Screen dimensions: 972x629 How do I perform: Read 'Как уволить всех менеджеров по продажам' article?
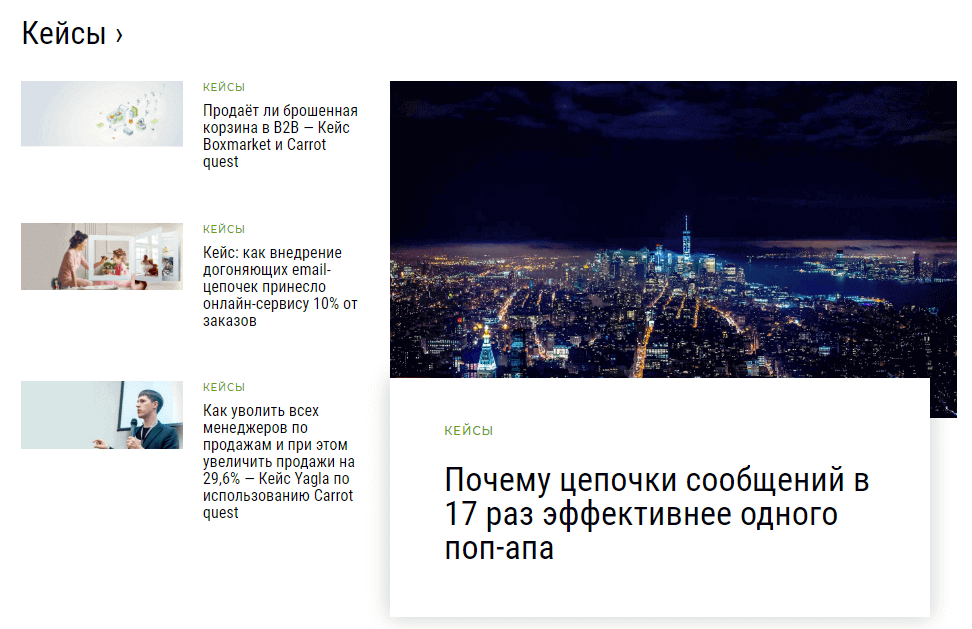pyautogui.click(x=280, y=462)
